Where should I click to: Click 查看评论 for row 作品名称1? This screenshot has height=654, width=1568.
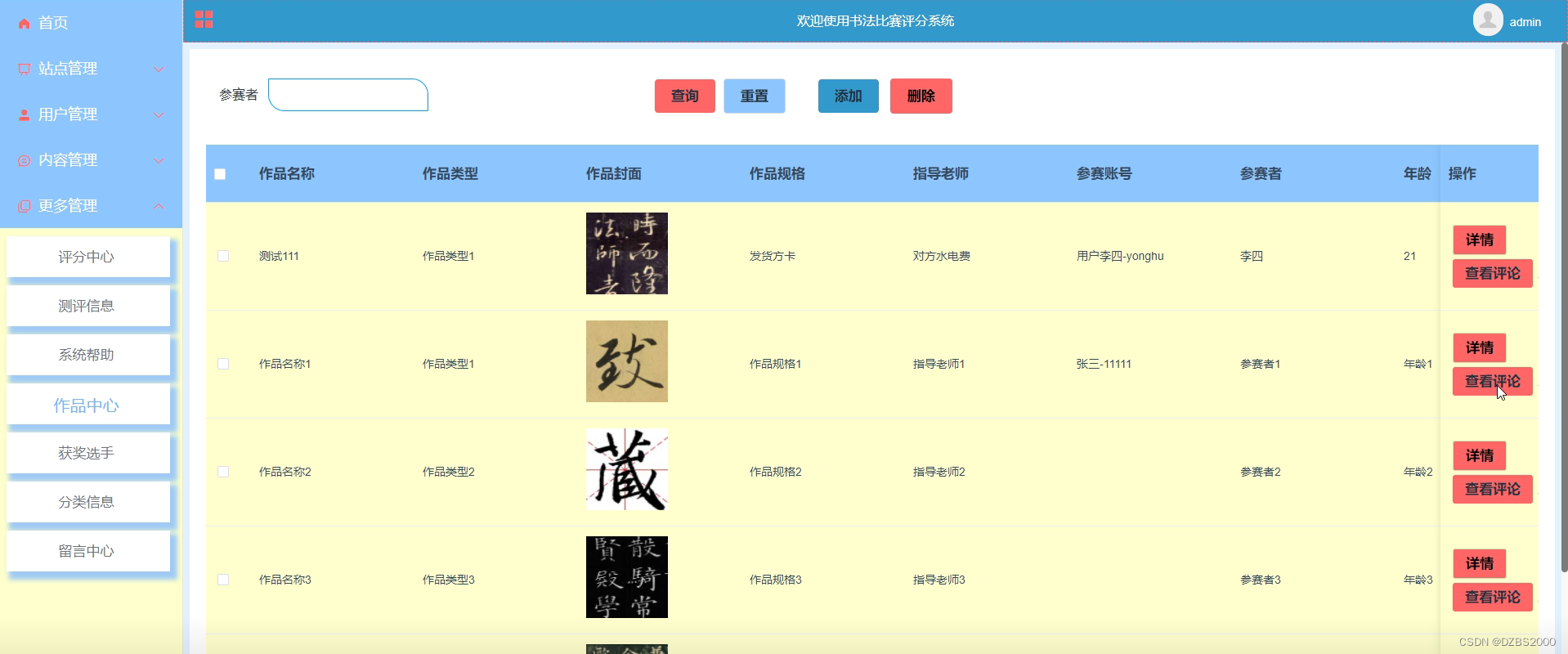[1493, 381]
